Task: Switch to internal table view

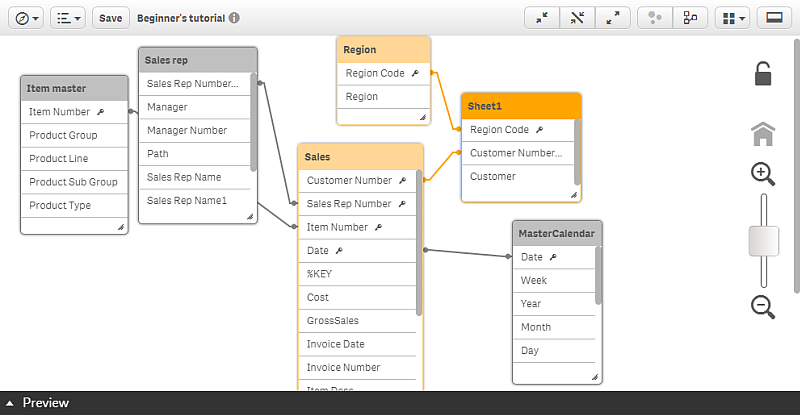Action: click(x=654, y=18)
